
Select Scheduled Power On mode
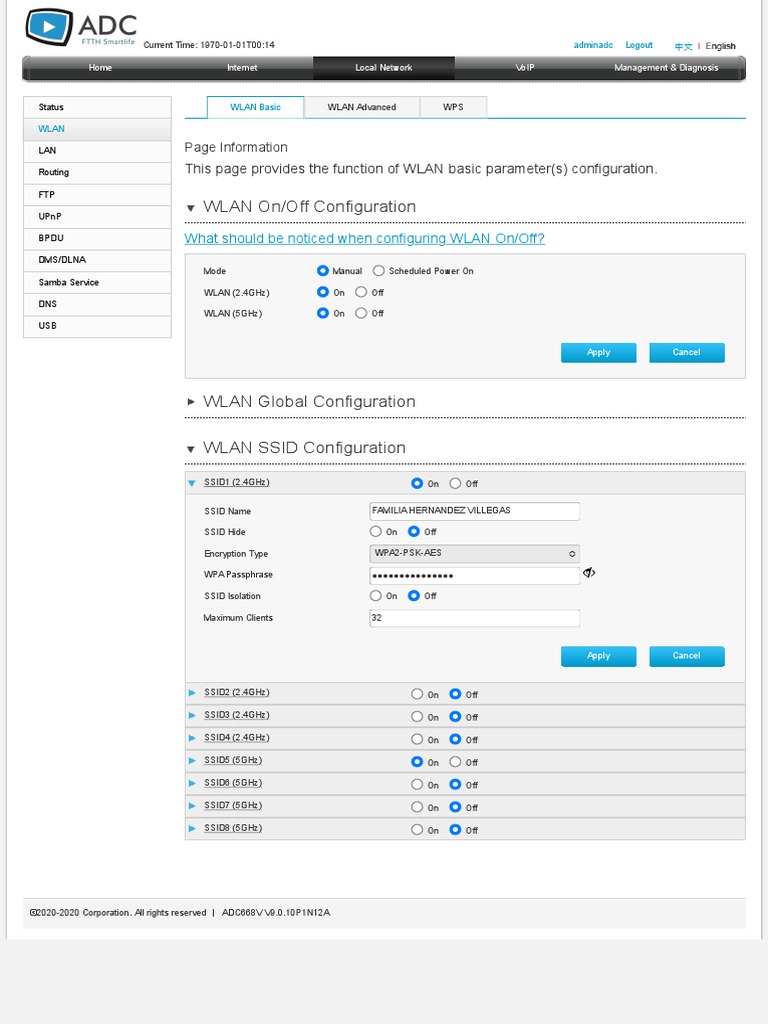(379, 271)
